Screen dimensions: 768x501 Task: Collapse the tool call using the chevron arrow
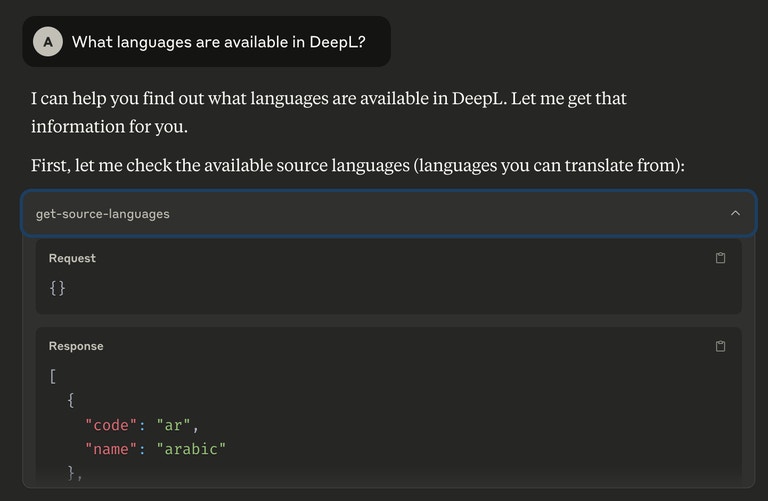[x=735, y=213]
